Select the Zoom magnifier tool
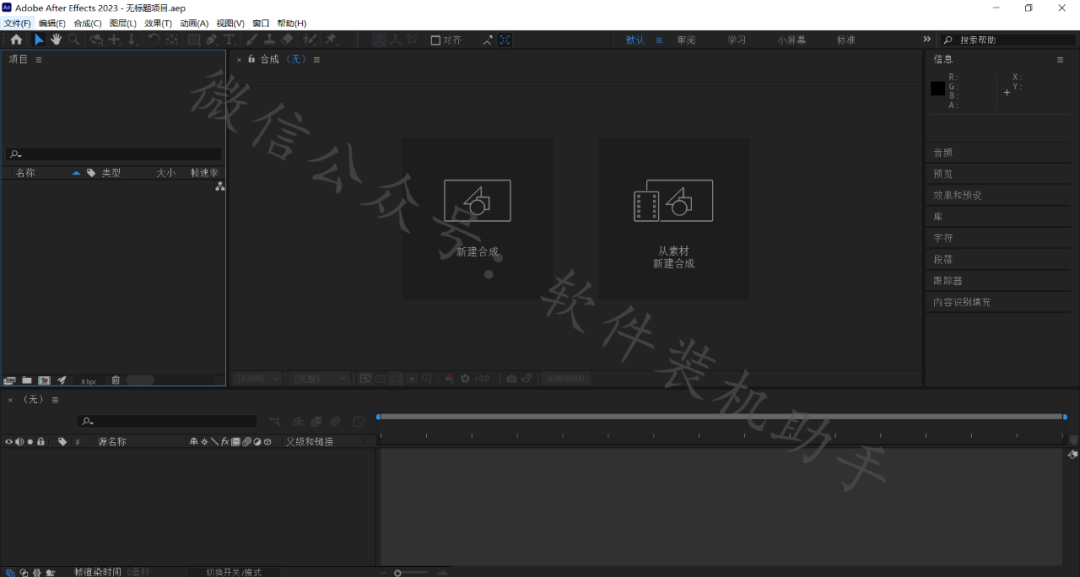1080x577 pixels. click(74, 39)
